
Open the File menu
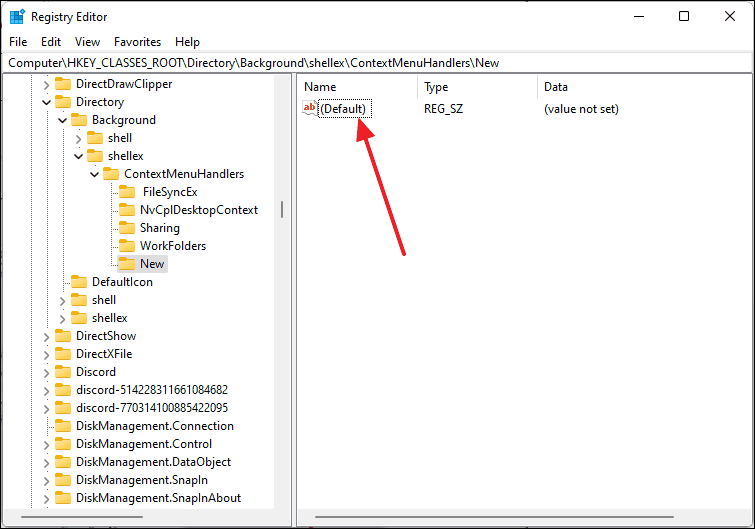click(18, 42)
